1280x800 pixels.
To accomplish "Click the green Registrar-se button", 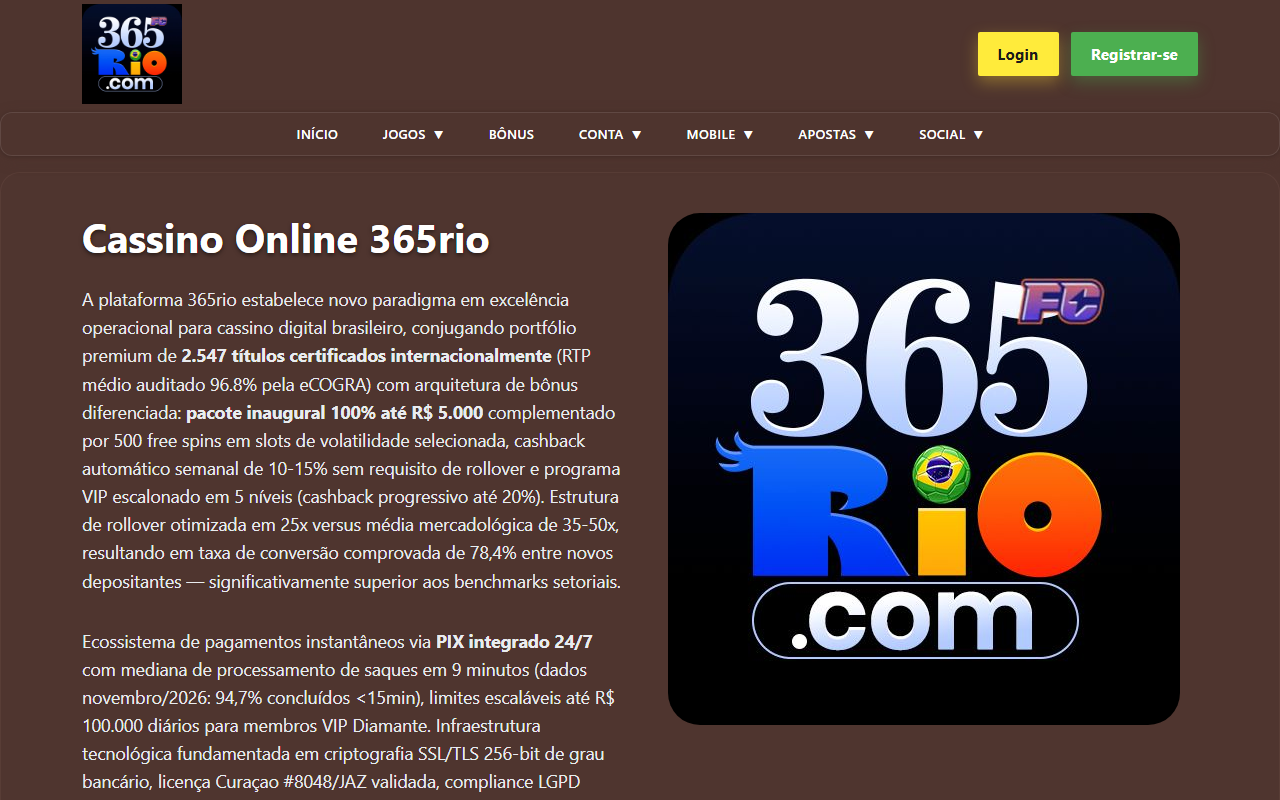I will tap(1134, 54).
